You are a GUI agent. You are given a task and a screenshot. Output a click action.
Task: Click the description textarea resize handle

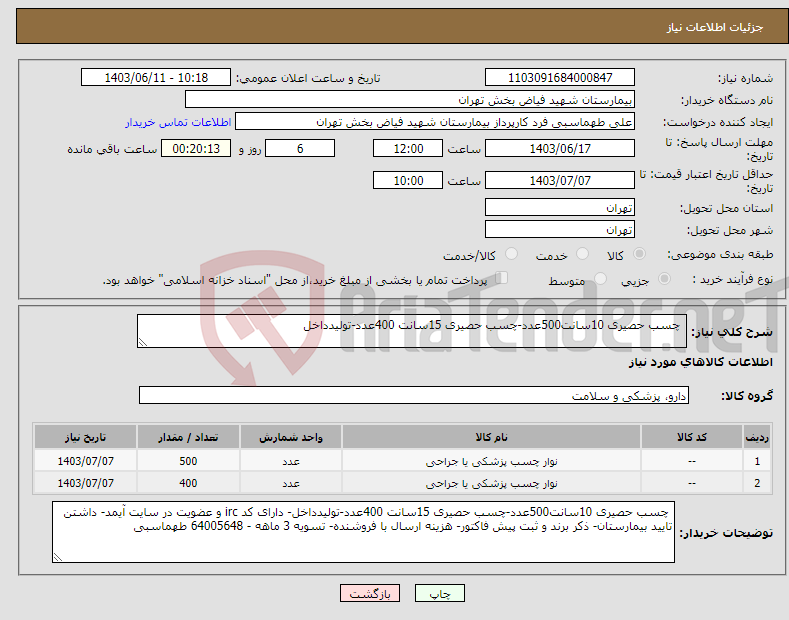coord(143,342)
